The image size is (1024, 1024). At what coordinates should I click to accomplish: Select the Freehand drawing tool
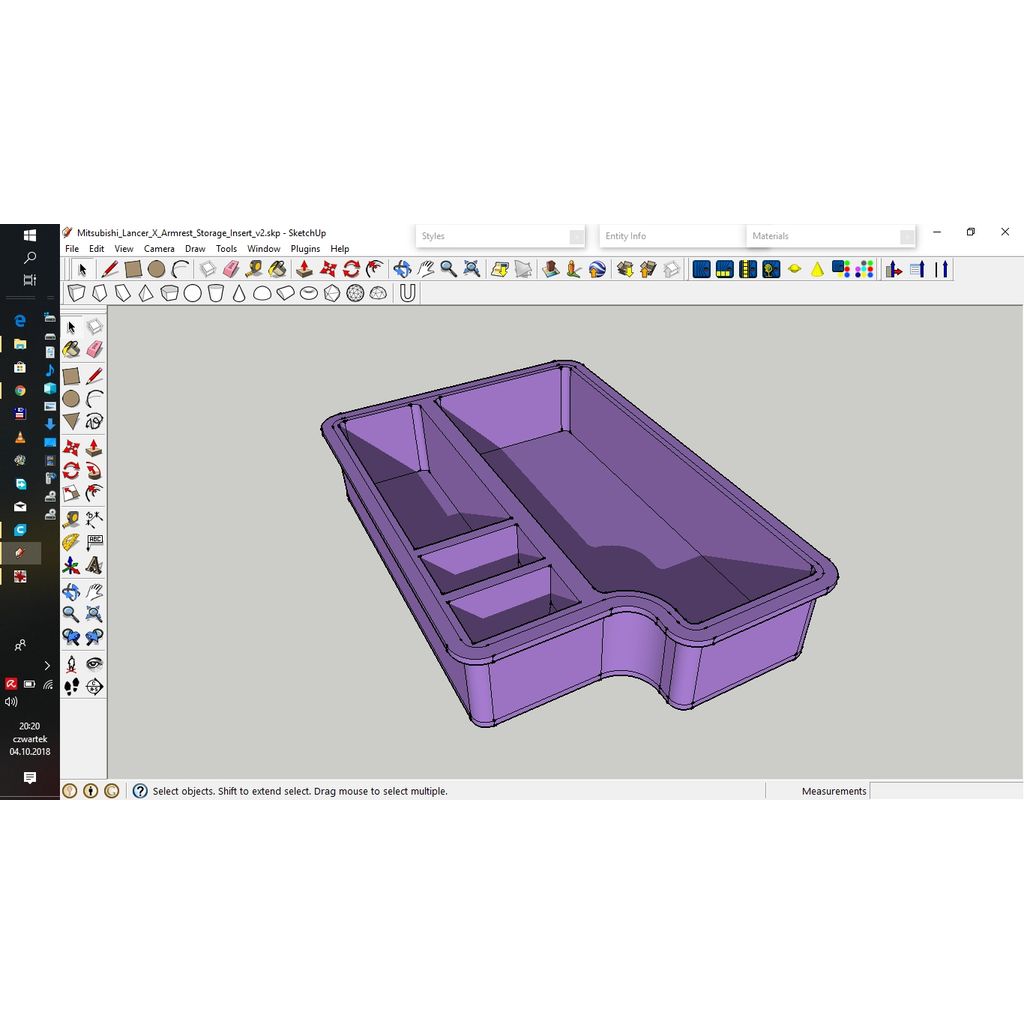pyautogui.click(x=94, y=422)
